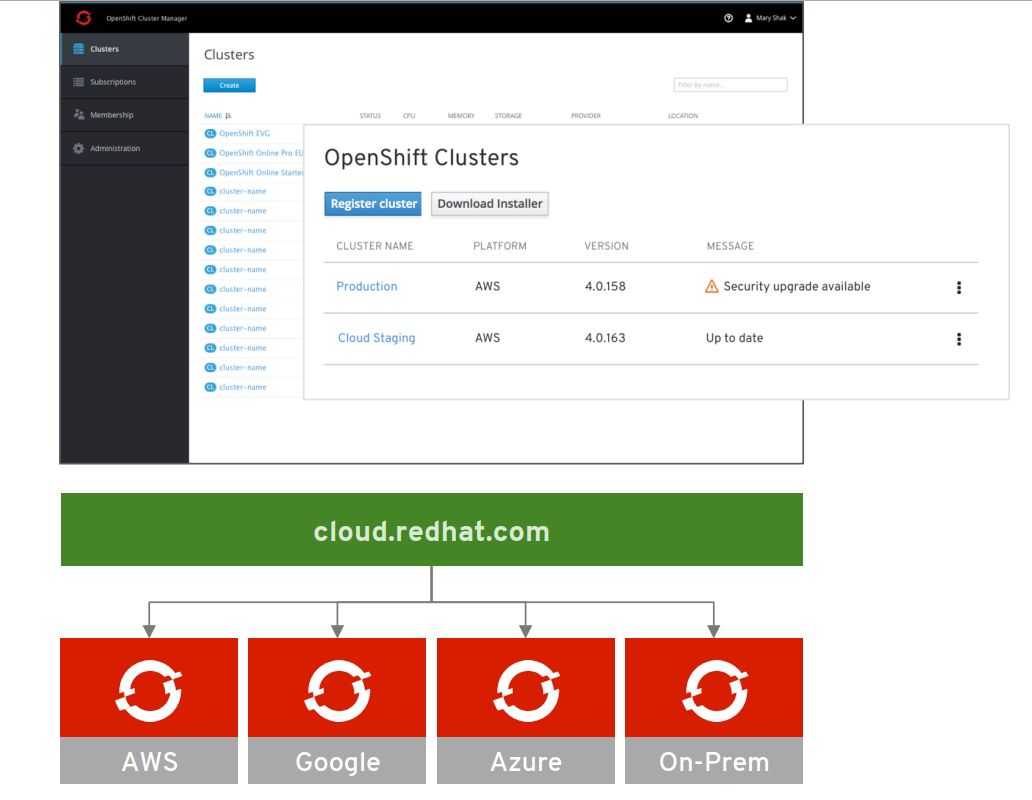Click the Membership people icon in sidebar
1032x800 pixels.
79,115
